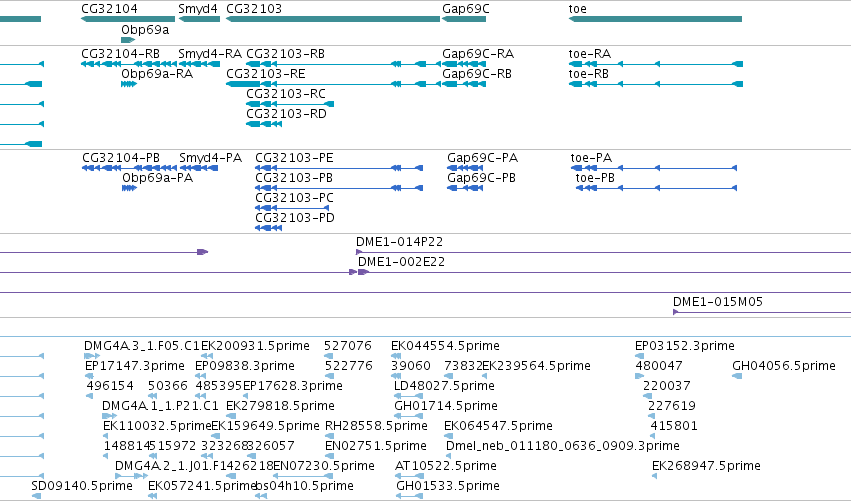851x501 pixels.
Task: Click EST 50366
Action: point(168,386)
